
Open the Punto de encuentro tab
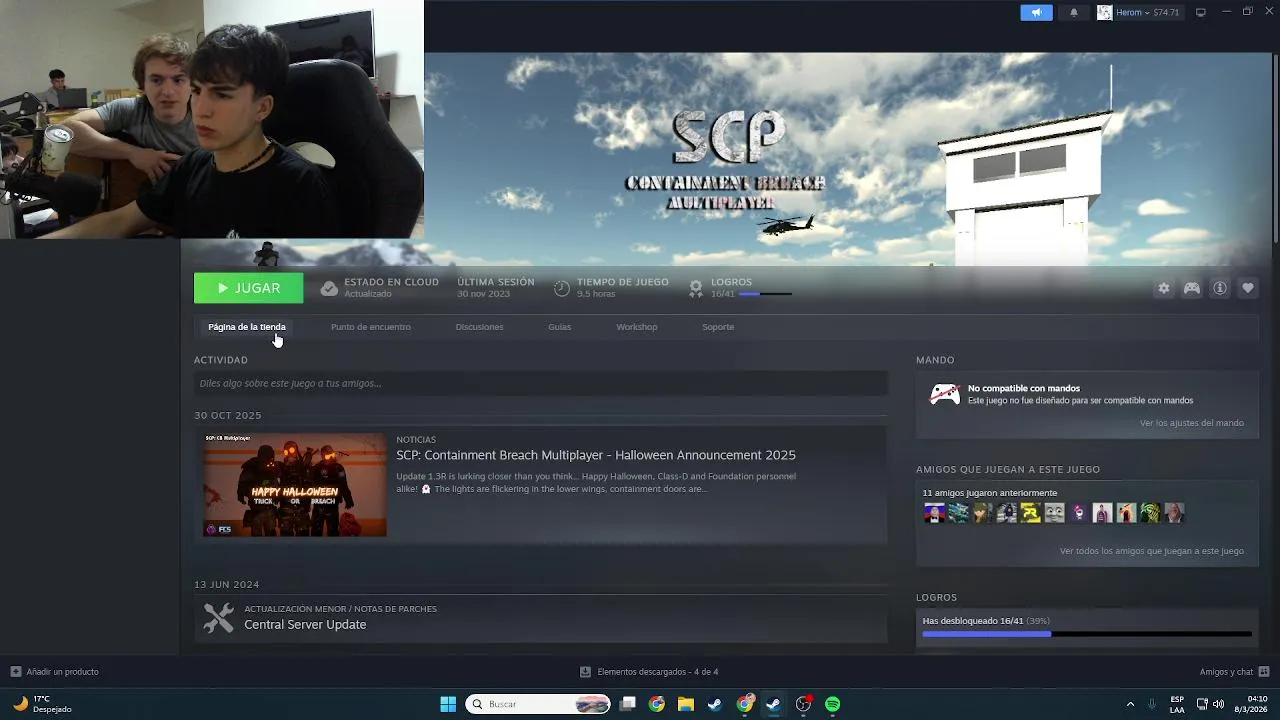click(371, 327)
